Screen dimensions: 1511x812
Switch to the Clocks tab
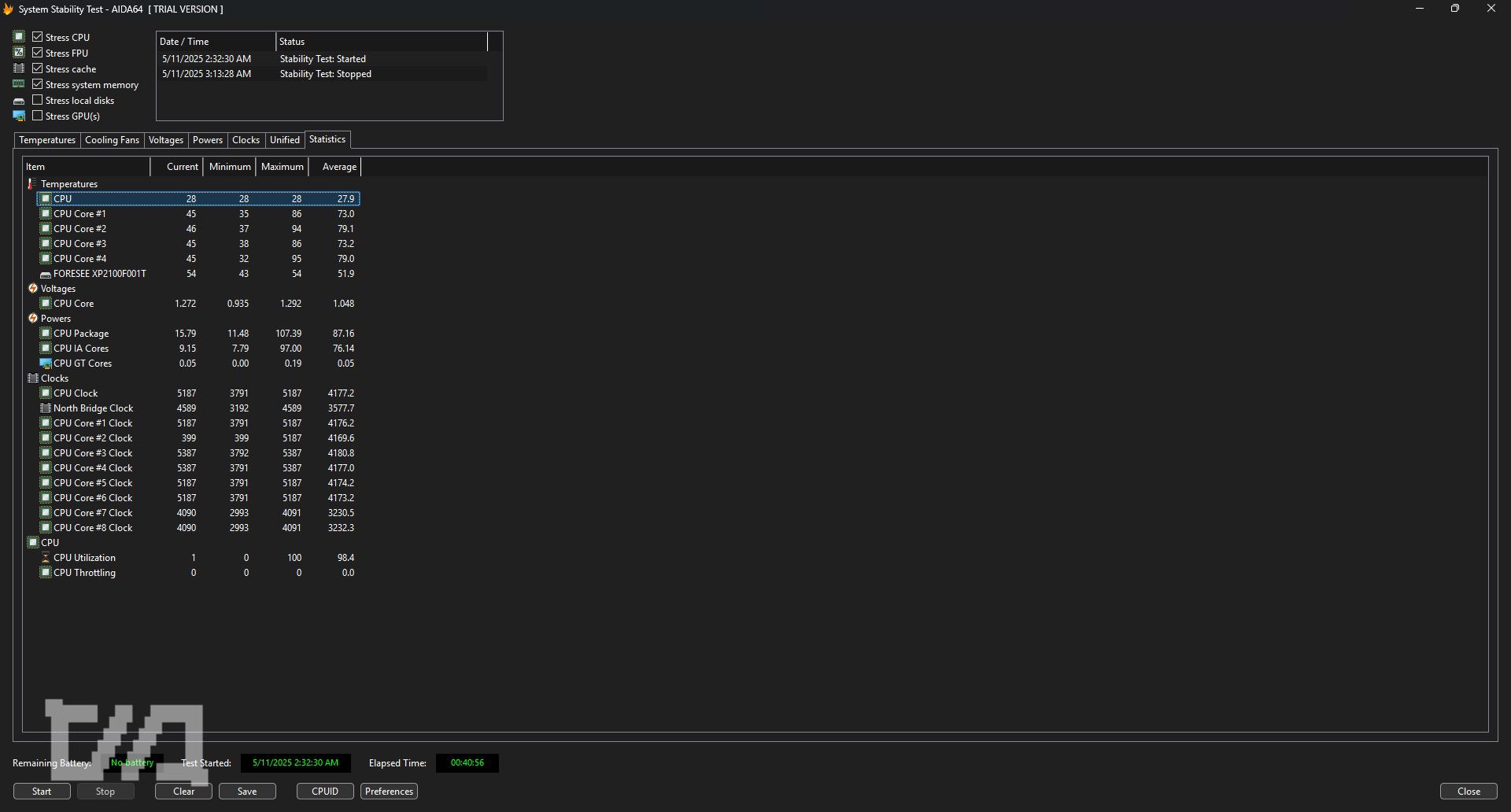click(x=246, y=140)
